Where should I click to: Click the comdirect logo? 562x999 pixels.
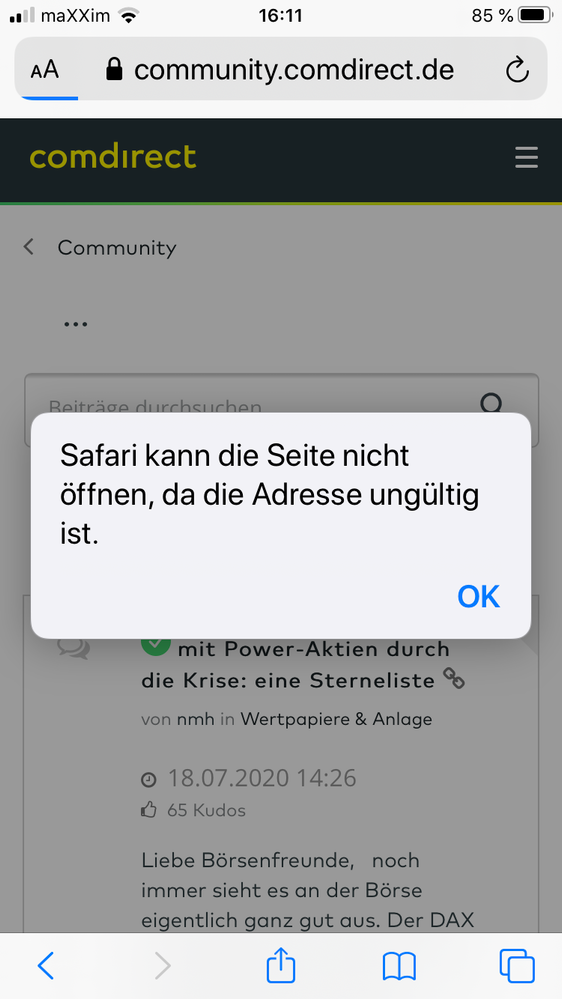(113, 157)
